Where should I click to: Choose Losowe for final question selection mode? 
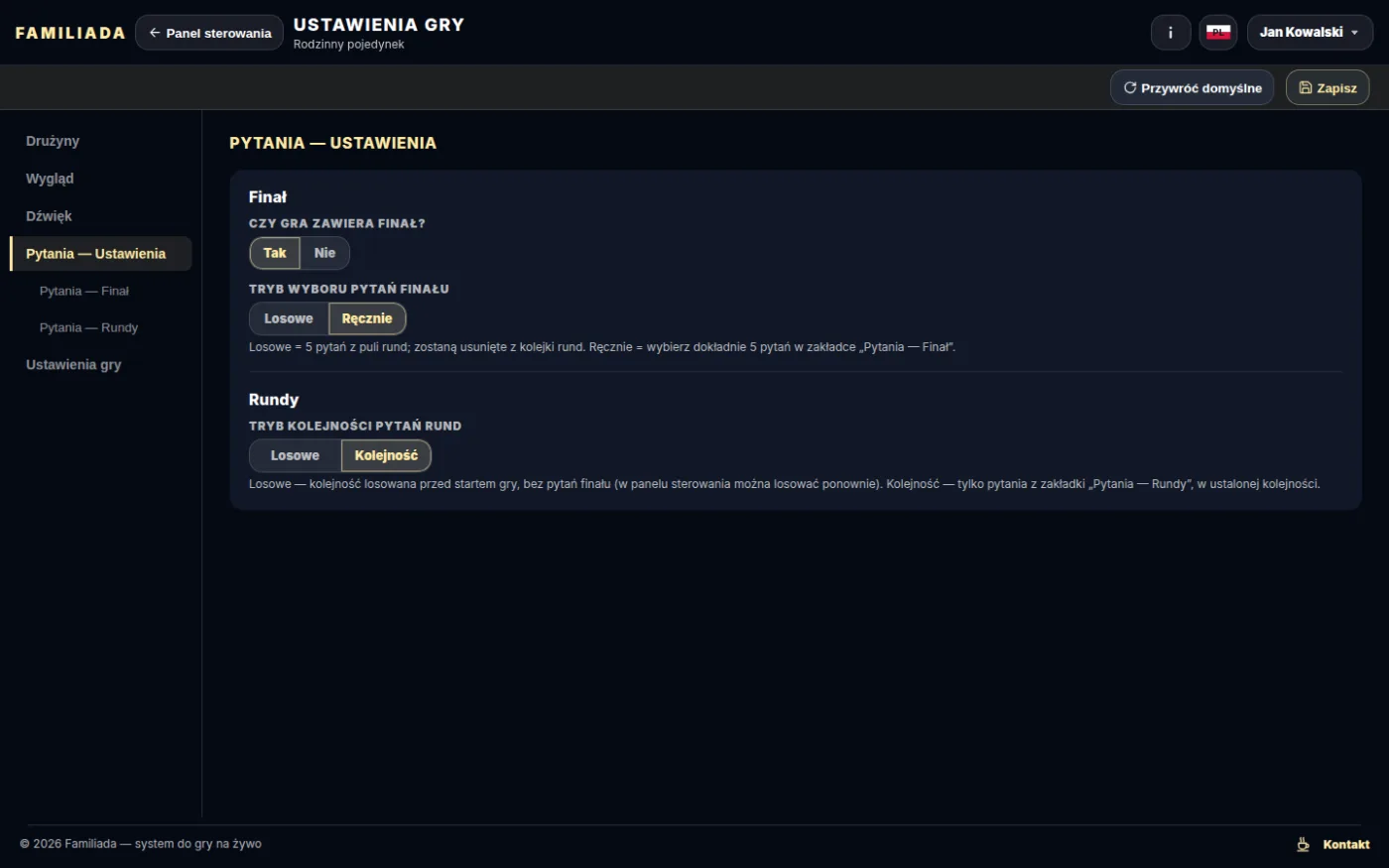click(x=289, y=318)
